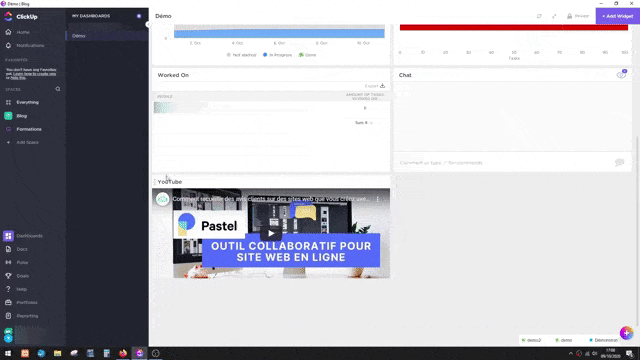This screenshot has height=360, width=640.
Task: Click the Export download icon in Worked On
Action: pos(382,86)
